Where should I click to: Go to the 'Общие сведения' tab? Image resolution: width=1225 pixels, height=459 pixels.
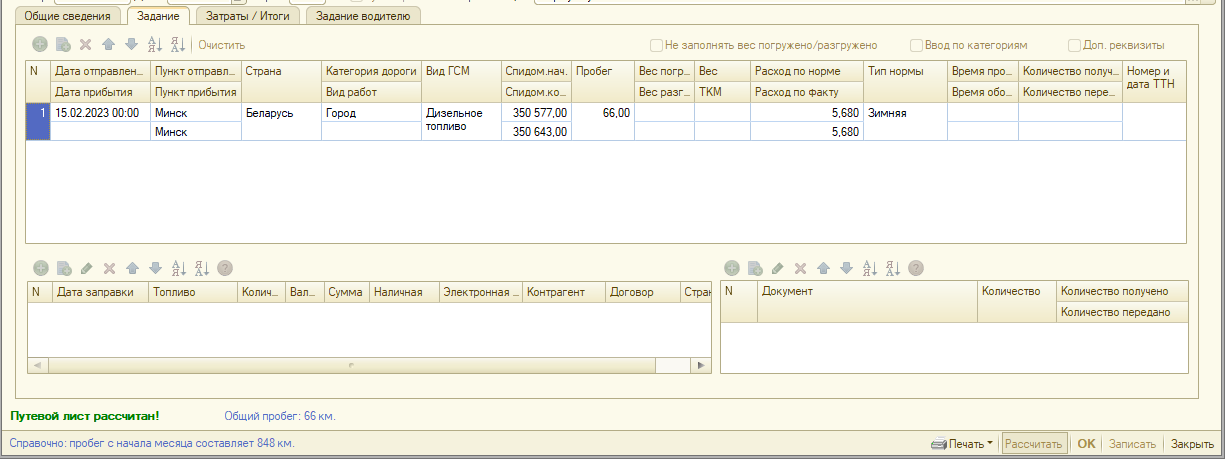64,16
